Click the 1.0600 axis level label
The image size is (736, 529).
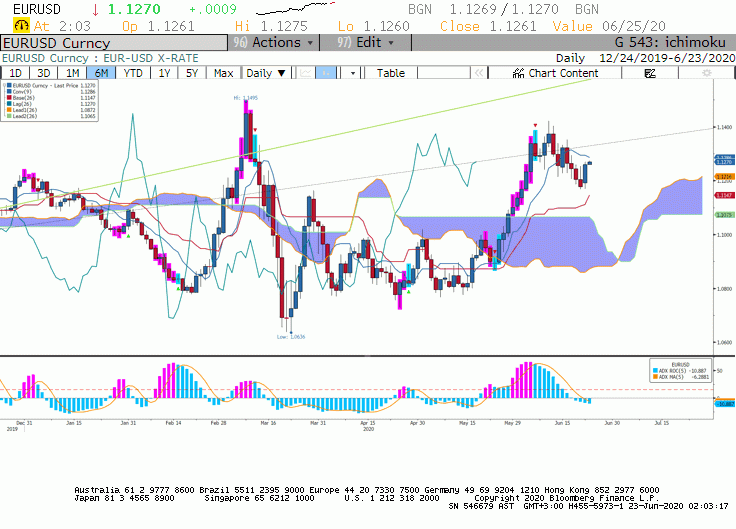[724, 342]
